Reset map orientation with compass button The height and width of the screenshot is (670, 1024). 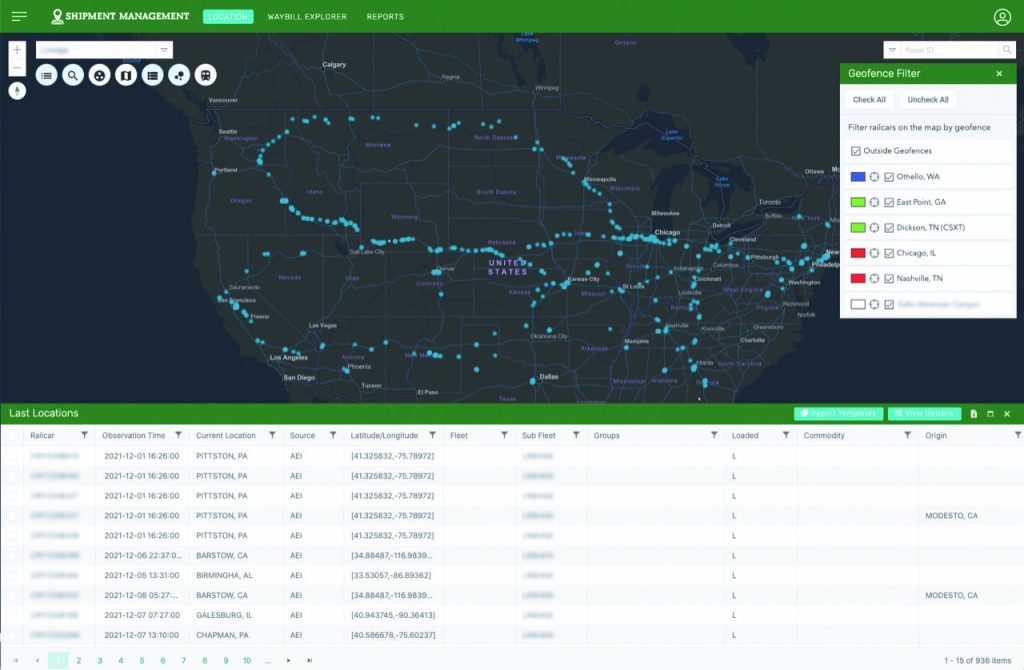point(17,91)
